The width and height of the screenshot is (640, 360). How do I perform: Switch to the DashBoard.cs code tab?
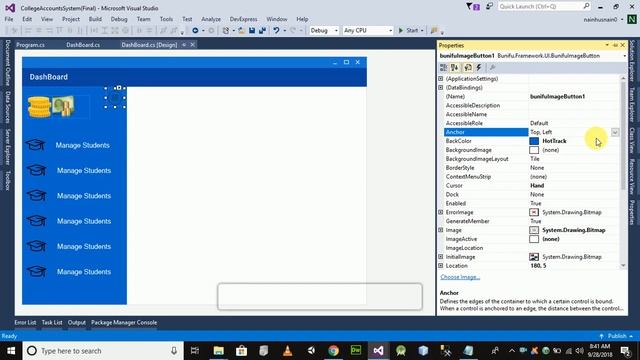[83, 45]
